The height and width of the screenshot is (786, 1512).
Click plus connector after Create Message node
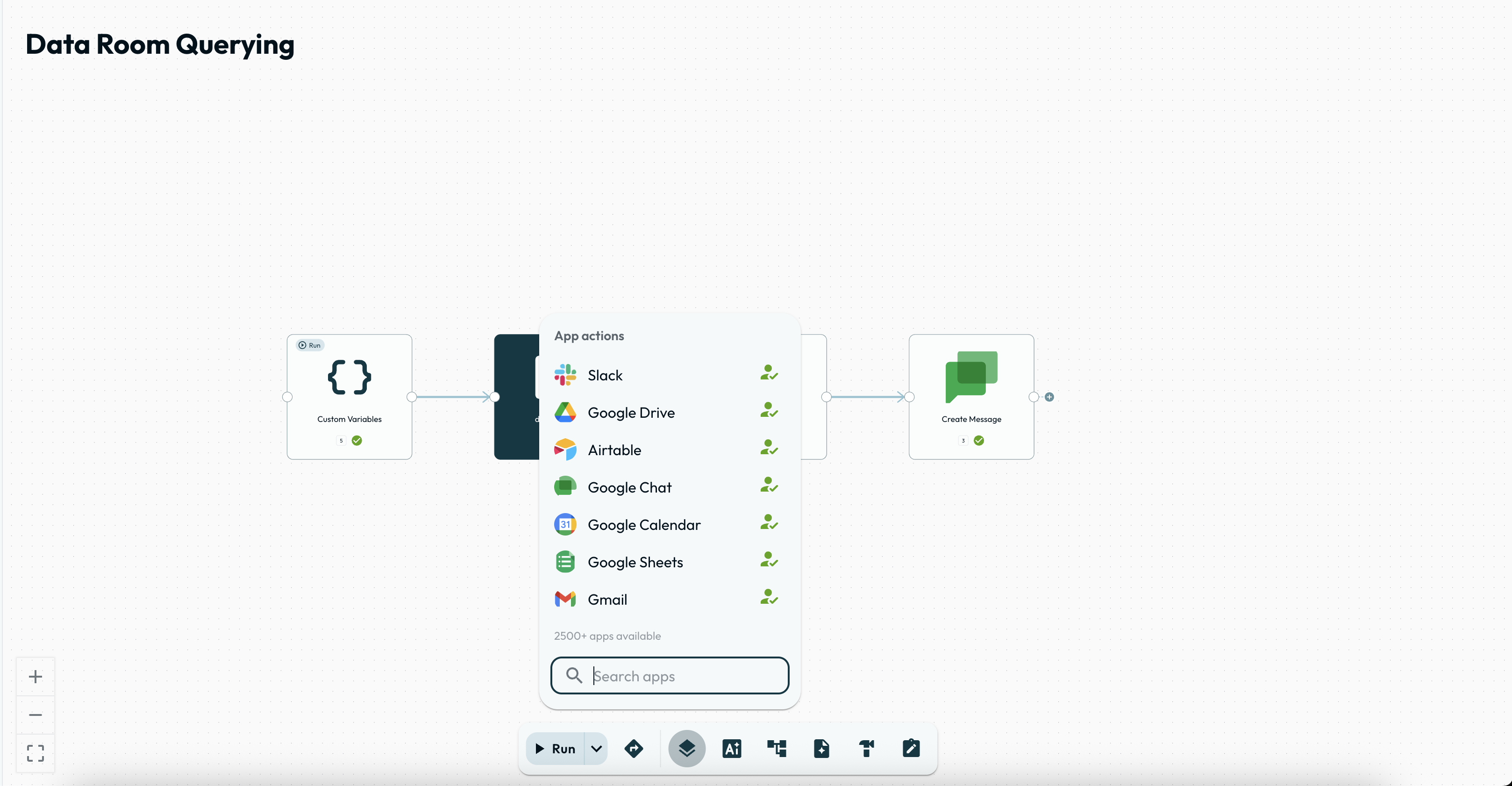point(1049,397)
